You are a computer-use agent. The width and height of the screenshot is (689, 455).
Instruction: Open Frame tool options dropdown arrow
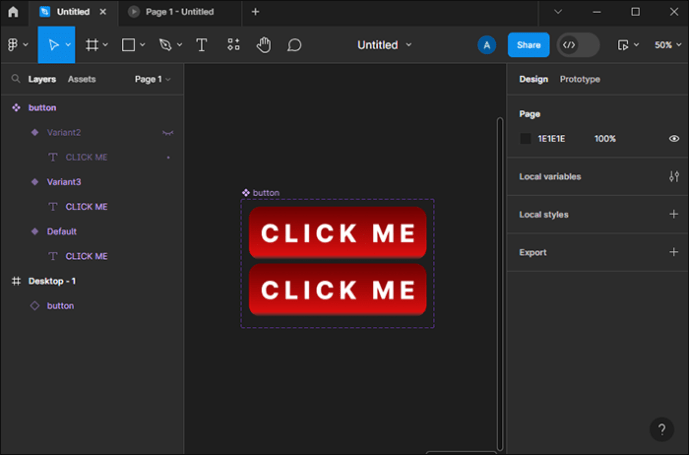[105, 45]
